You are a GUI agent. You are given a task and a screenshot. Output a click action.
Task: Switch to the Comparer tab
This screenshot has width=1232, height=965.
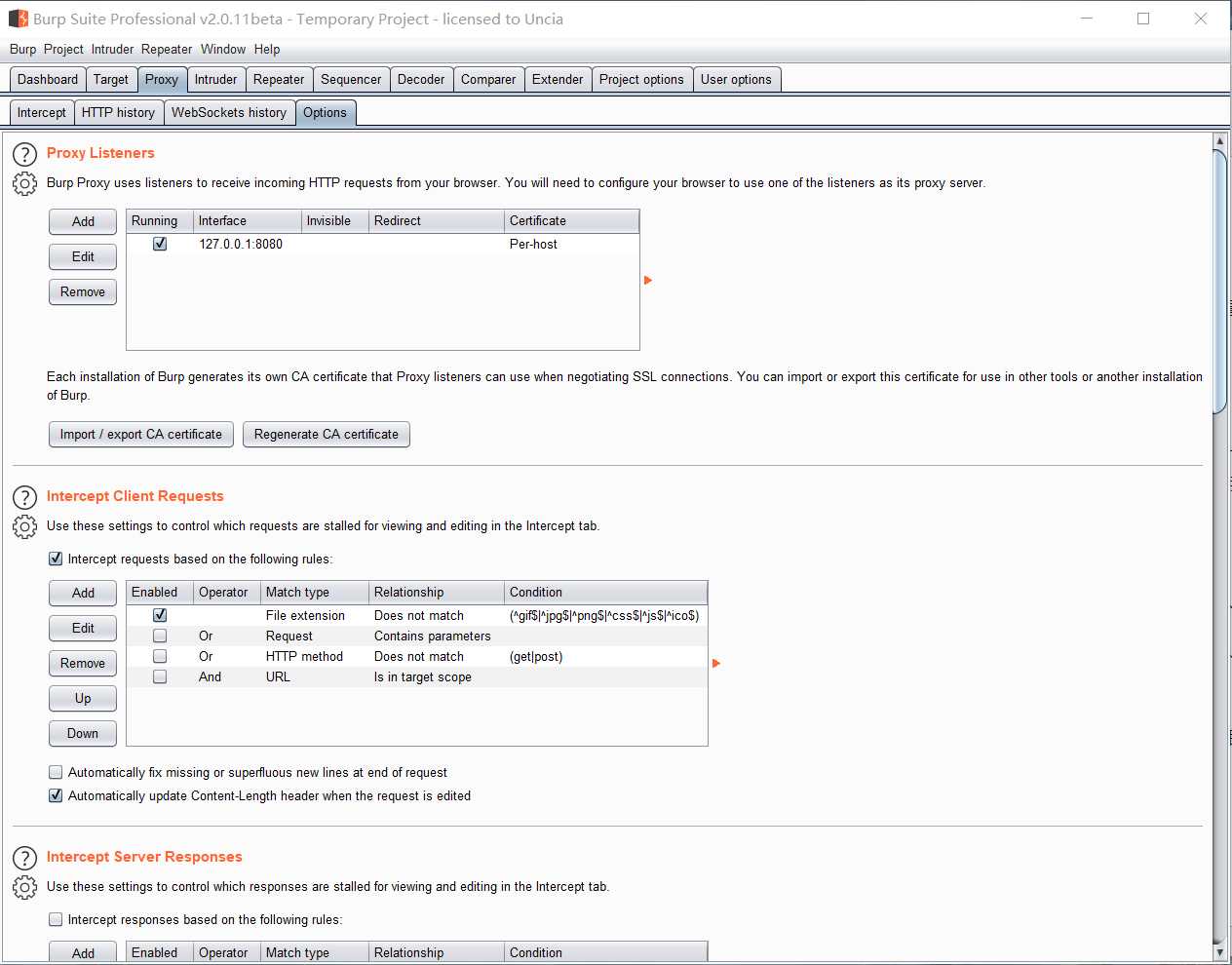pyautogui.click(x=488, y=79)
